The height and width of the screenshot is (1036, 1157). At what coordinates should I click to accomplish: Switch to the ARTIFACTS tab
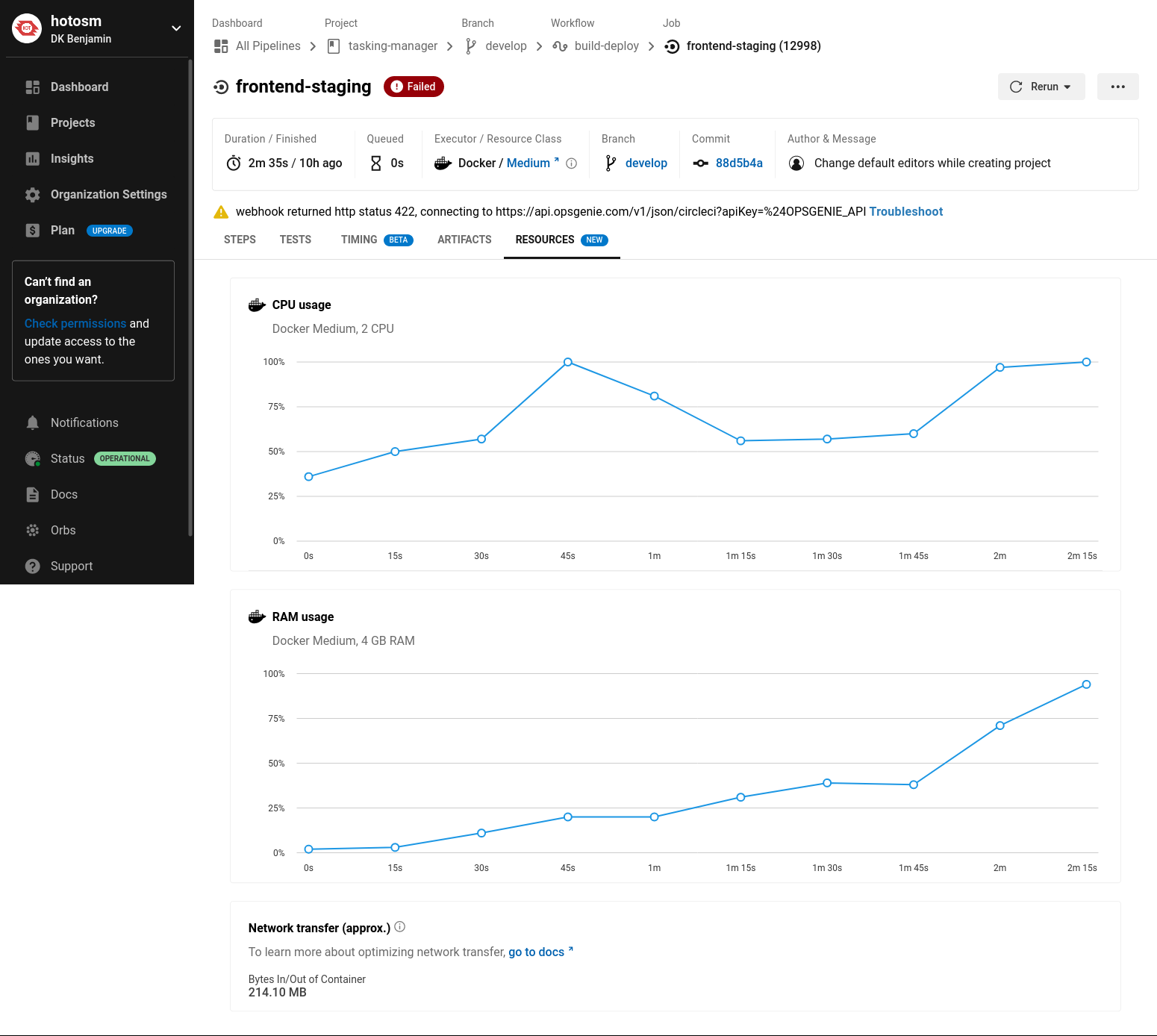[x=464, y=240]
